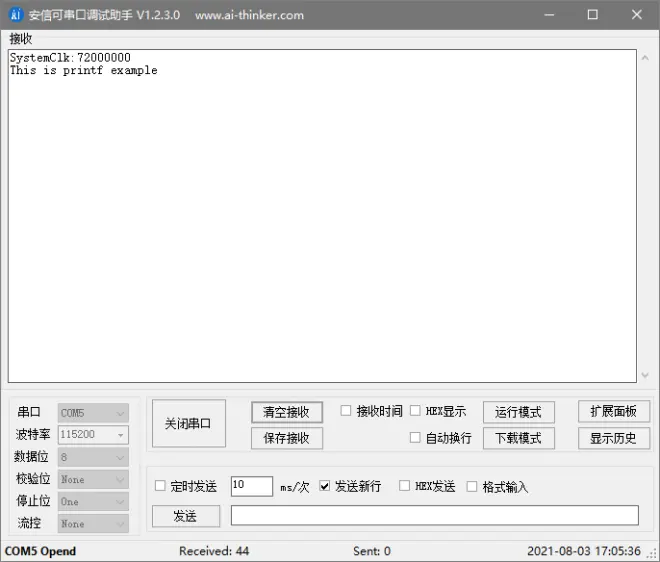Open the 串口 COM5 dropdown
The width and height of the screenshot is (660, 562).
93,413
